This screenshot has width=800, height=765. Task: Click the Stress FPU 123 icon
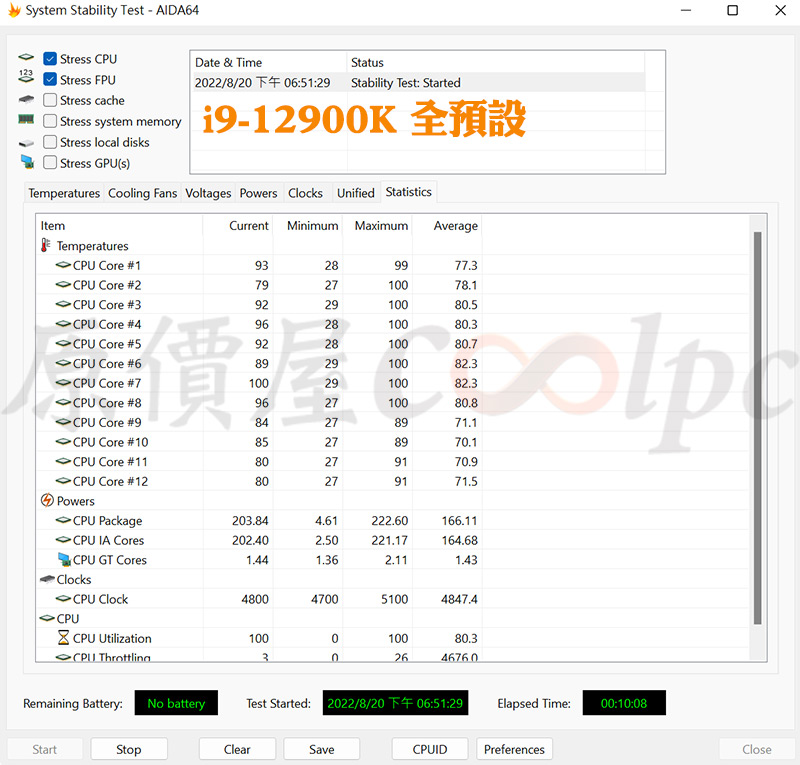click(x=26, y=77)
